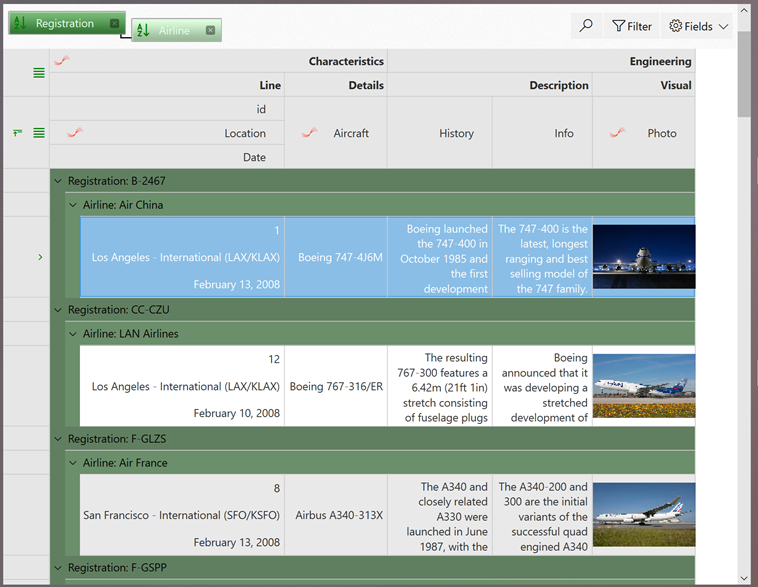Click the Info cell starting 'Boeing announced that'
This screenshot has width=758, height=587.
point(542,386)
